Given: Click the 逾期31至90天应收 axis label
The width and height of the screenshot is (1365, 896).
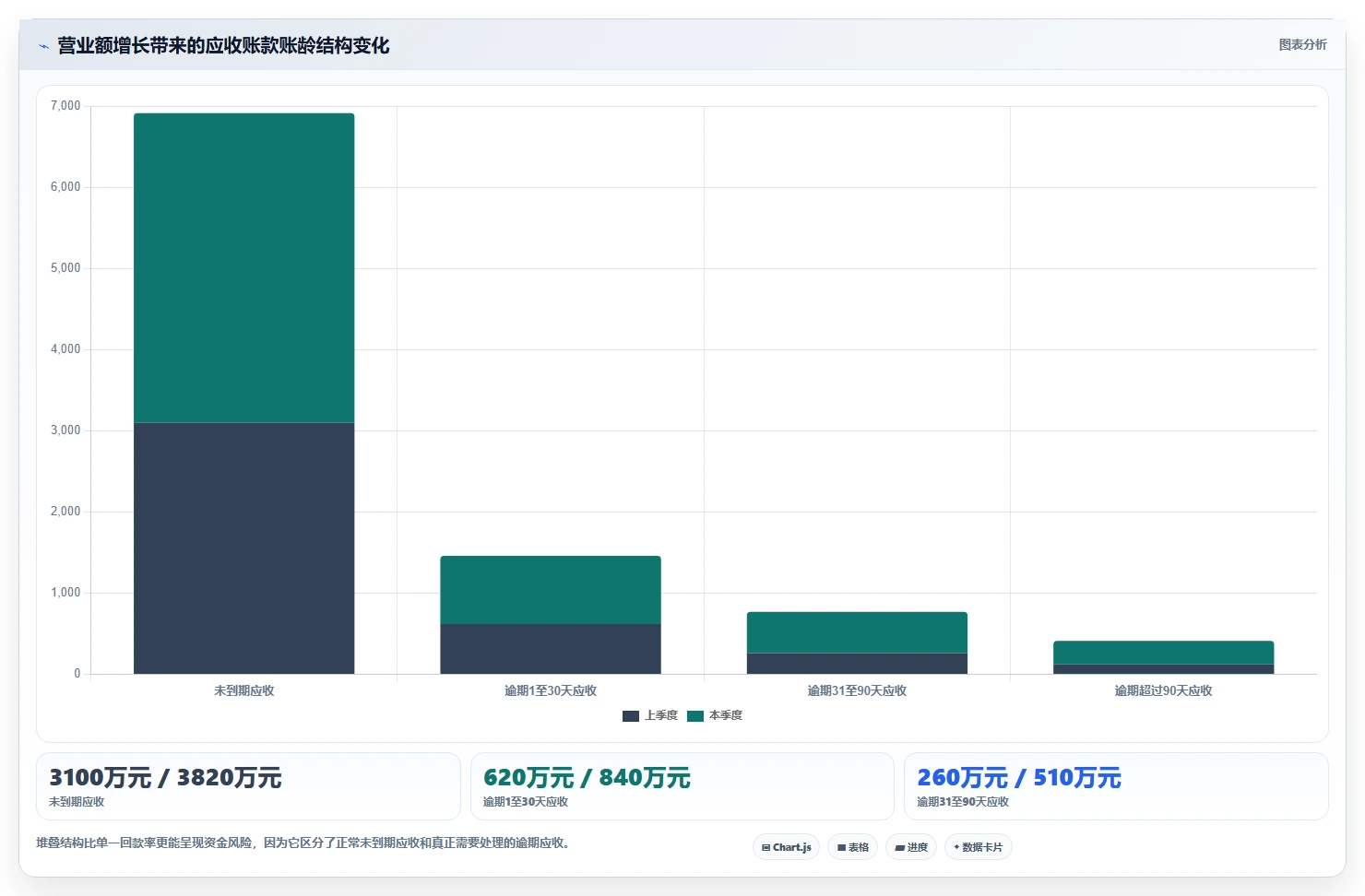Looking at the screenshot, I should point(857,690).
